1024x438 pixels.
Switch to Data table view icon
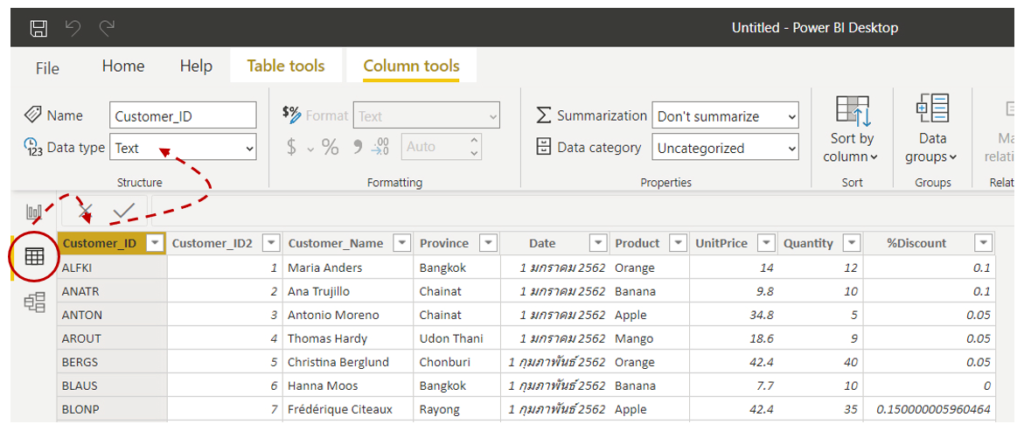click(34, 257)
